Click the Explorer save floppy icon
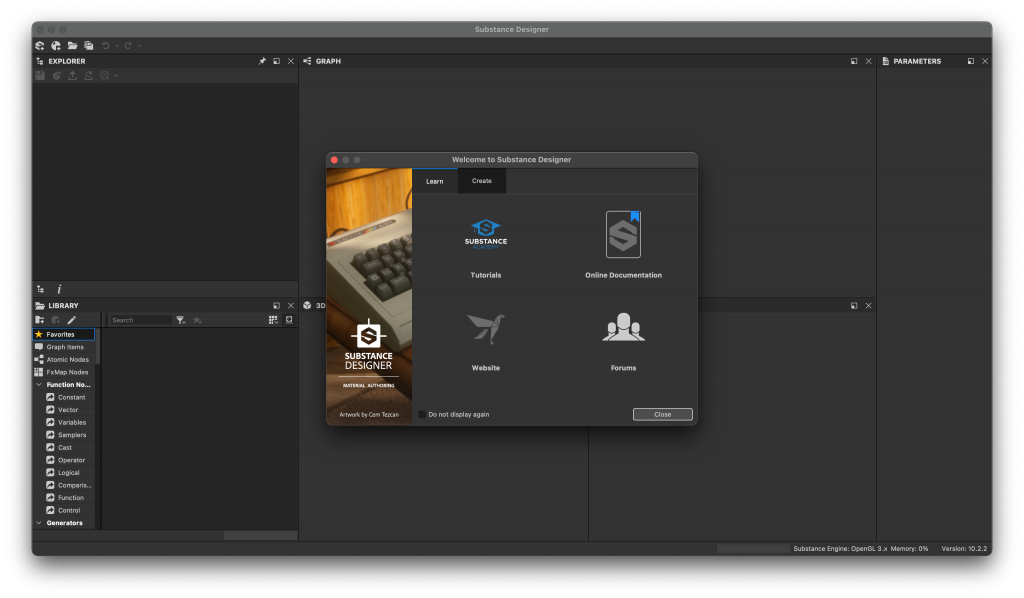The height and width of the screenshot is (598, 1024). click(x=40, y=76)
